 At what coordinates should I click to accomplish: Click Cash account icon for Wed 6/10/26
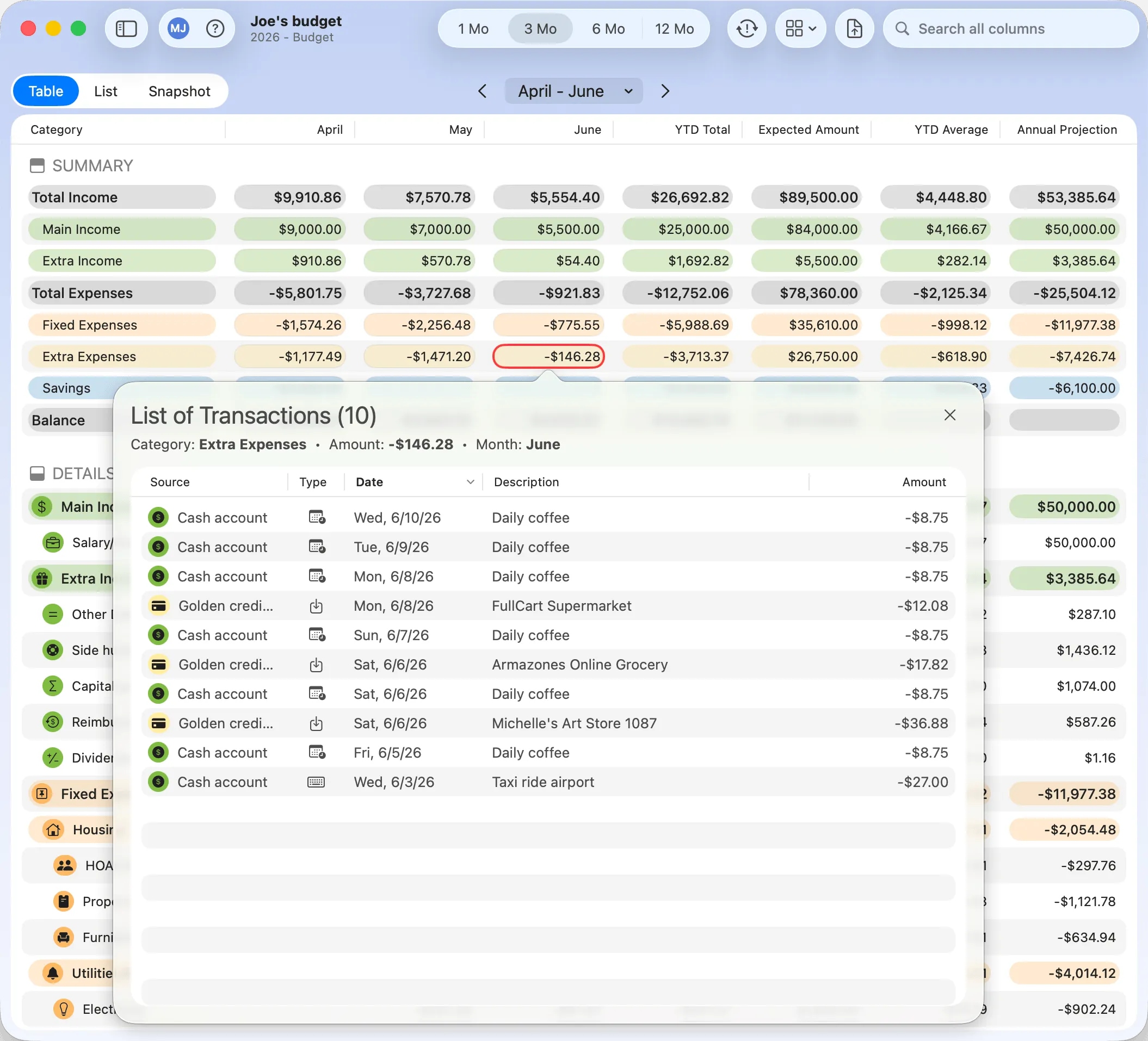click(x=158, y=517)
